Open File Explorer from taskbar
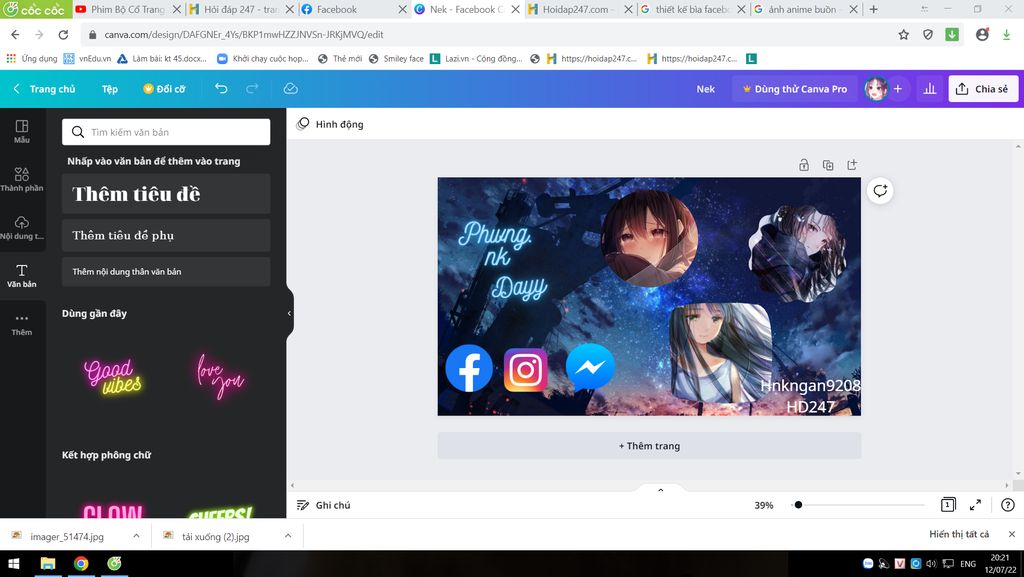This screenshot has height=577, width=1024. (x=48, y=563)
